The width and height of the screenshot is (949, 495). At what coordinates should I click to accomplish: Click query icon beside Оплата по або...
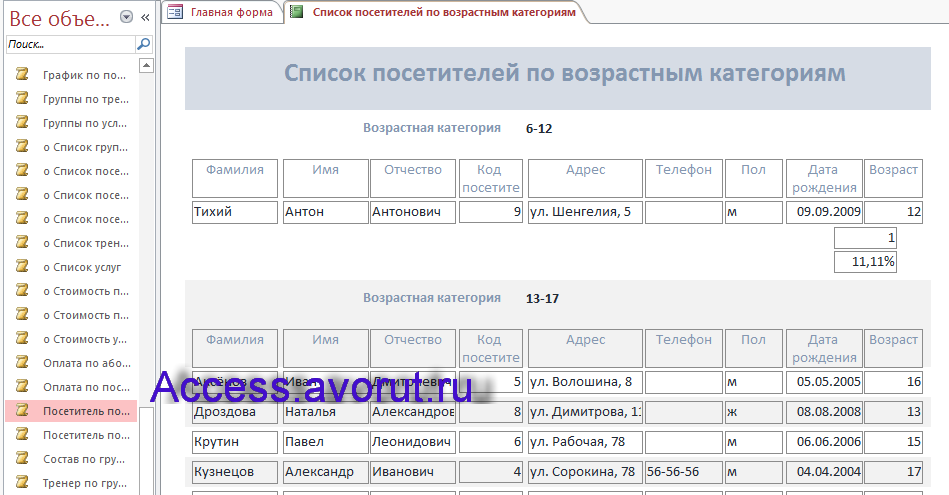click(x=22, y=362)
